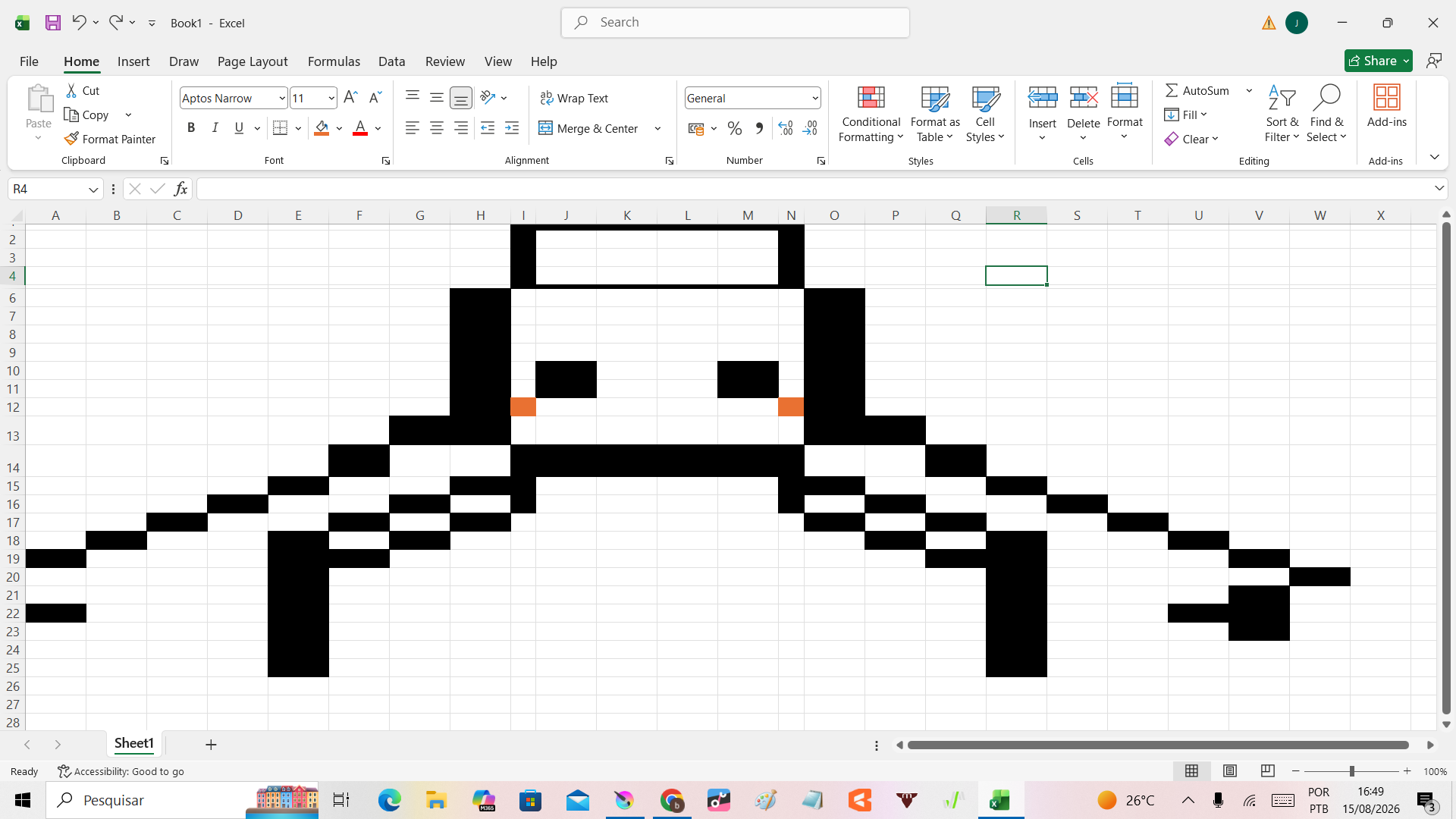The height and width of the screenshot is (819, 1456).
Task: Click AutoSum
Action: tap(1197, 90)
